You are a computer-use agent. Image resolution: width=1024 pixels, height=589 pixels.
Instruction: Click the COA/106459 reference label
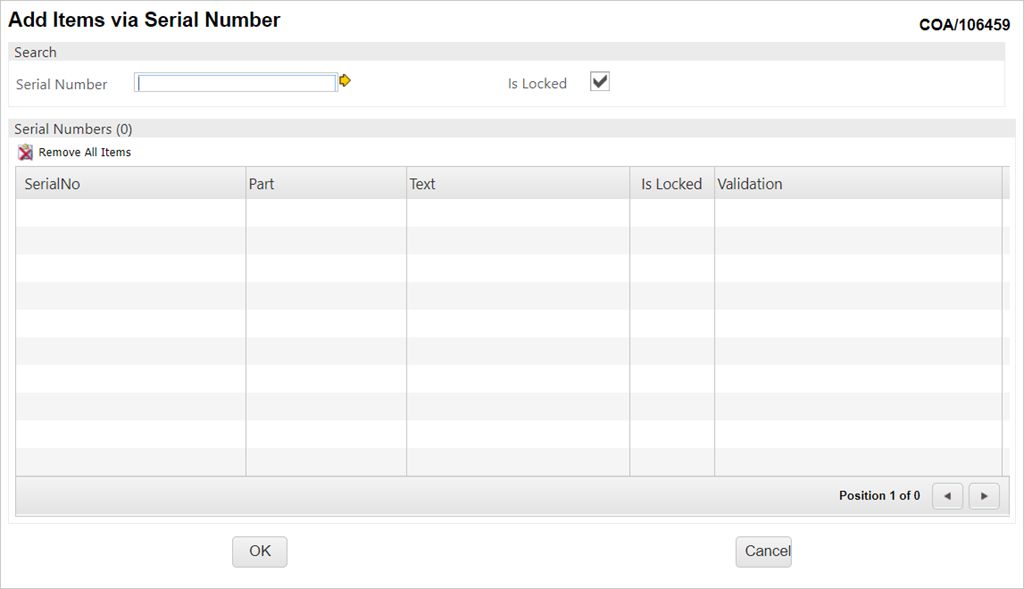click(x=964, y=25)
